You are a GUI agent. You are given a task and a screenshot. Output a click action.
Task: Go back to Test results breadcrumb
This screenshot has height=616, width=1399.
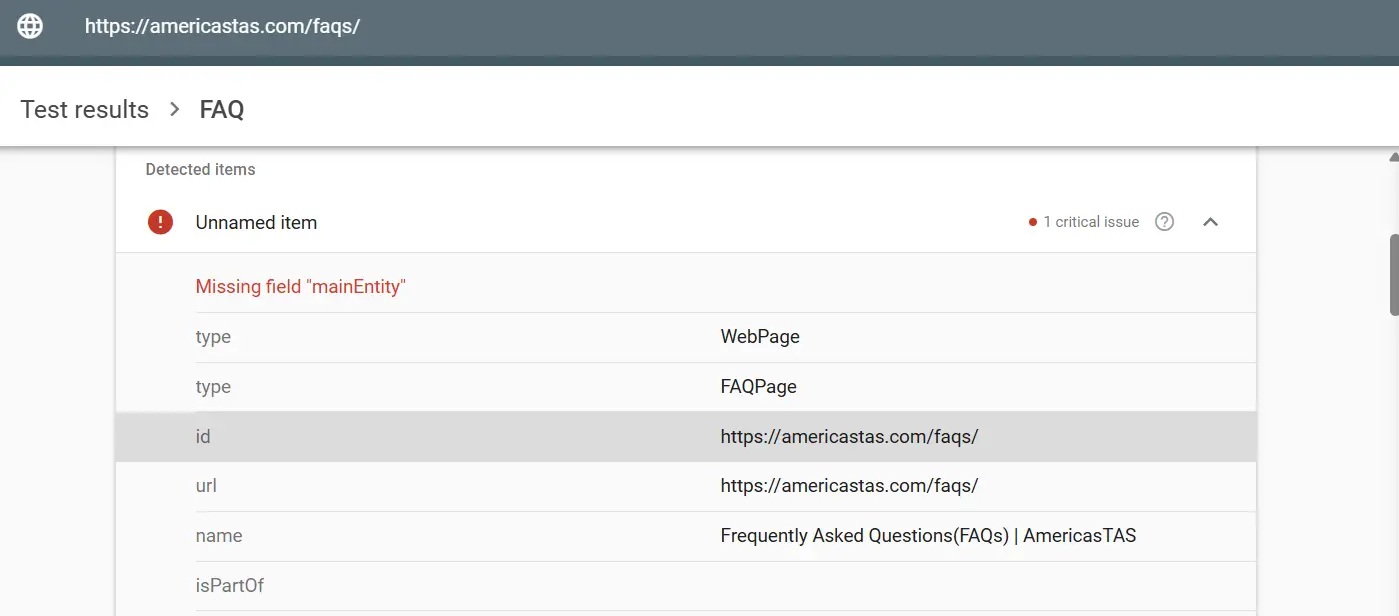85,109
